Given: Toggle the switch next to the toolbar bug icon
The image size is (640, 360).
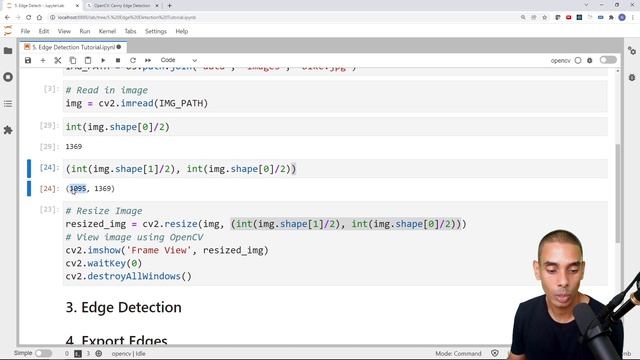Looking at the screenshot, I should 608,60.
